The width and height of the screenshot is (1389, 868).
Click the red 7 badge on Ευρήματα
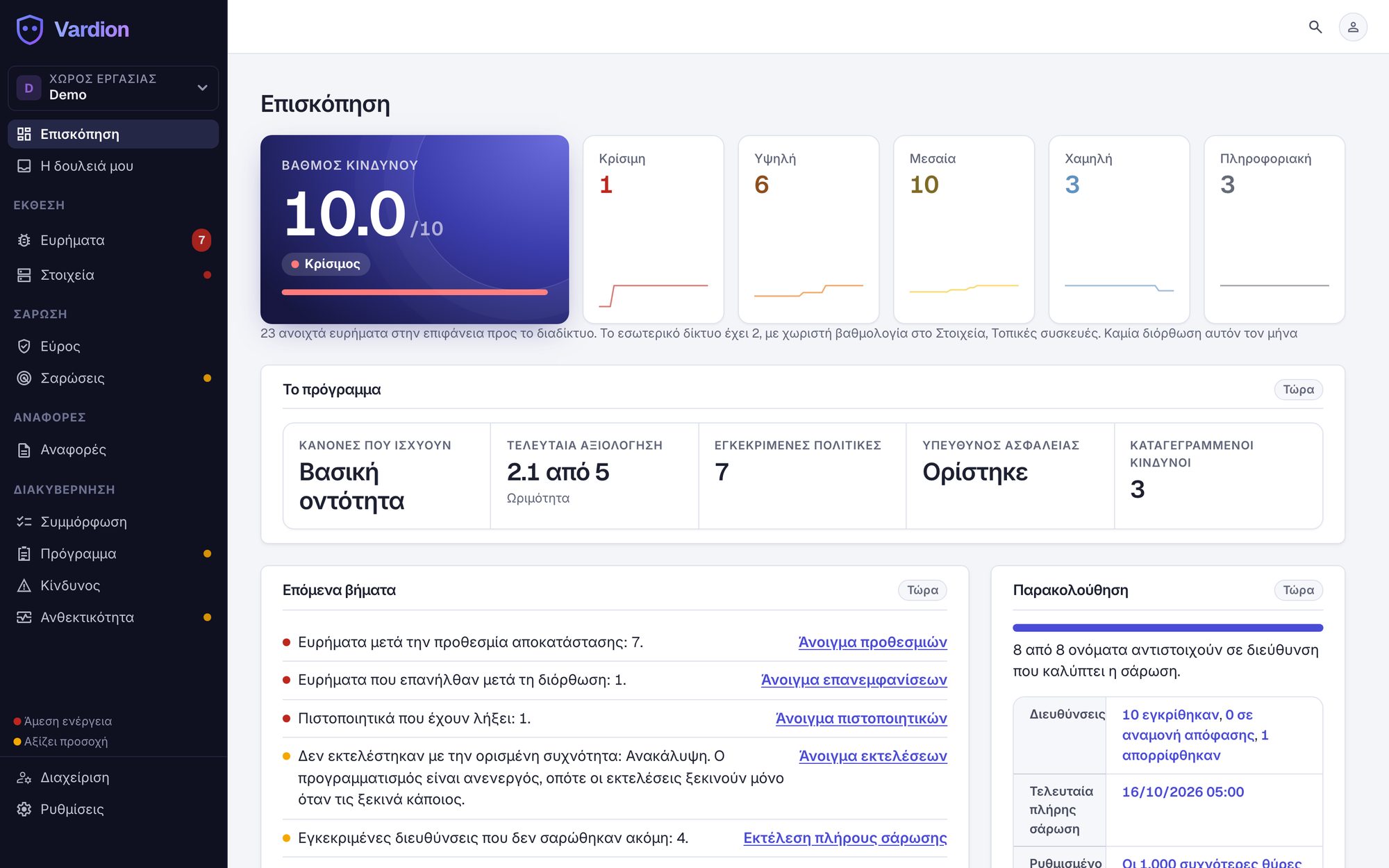[201, 240]
